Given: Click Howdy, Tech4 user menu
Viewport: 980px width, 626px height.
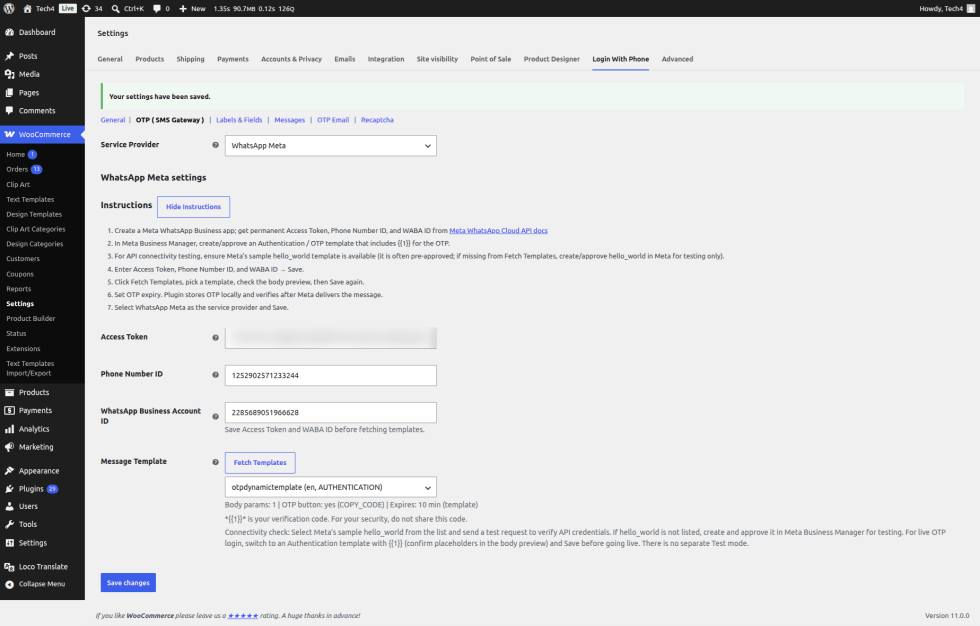Looking at the screenshot, I should tap(946, 9).
